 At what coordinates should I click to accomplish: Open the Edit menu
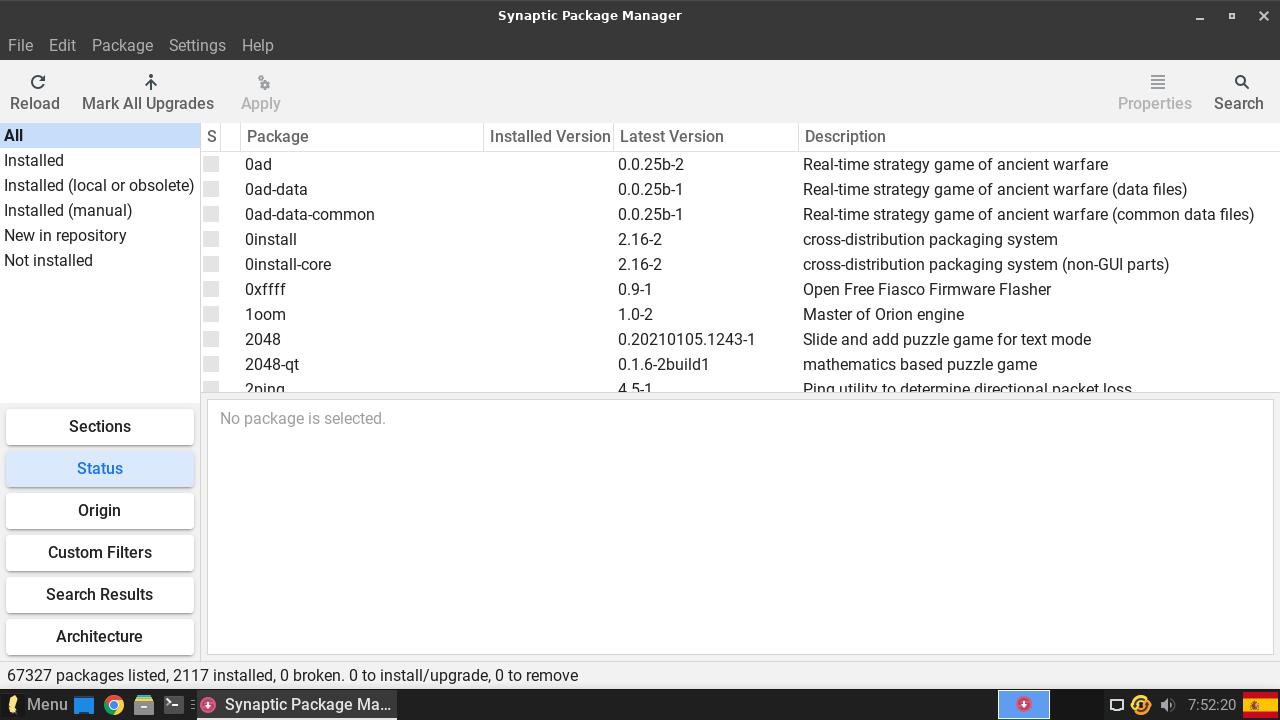tap(62, 45)
